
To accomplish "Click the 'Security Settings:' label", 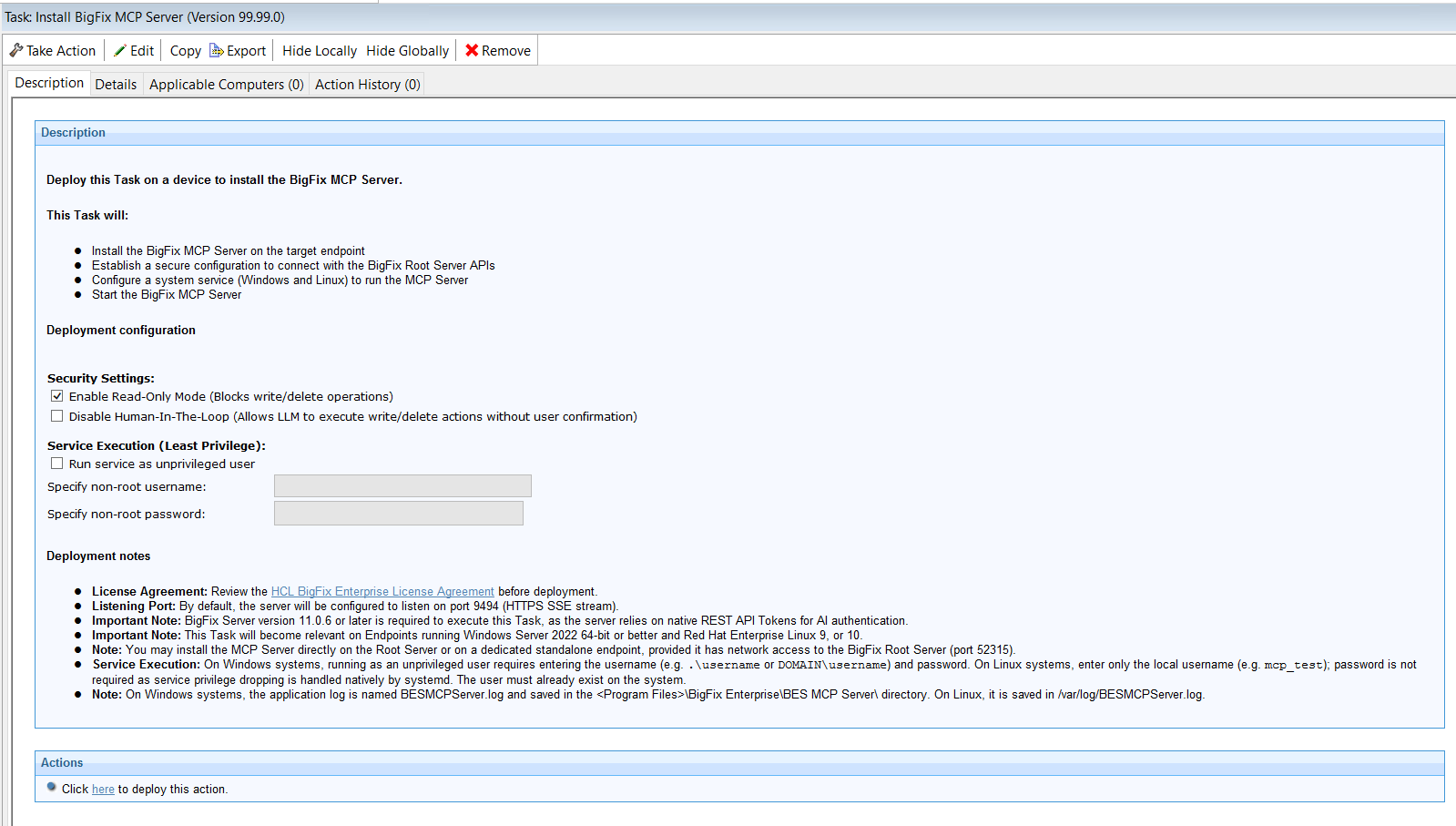I will click(x=101, y=378).
